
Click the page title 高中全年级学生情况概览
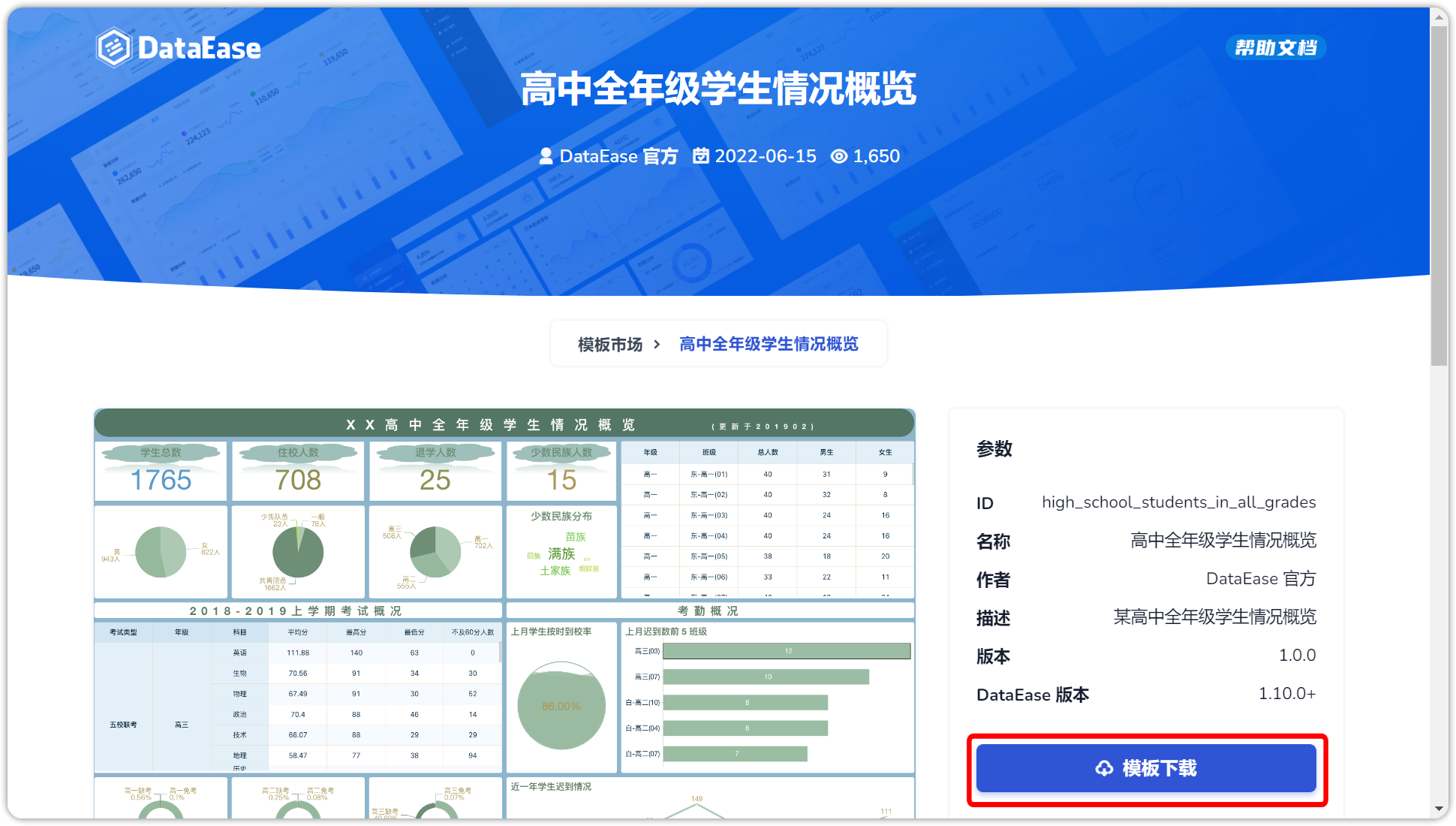(x=718, y=89)
